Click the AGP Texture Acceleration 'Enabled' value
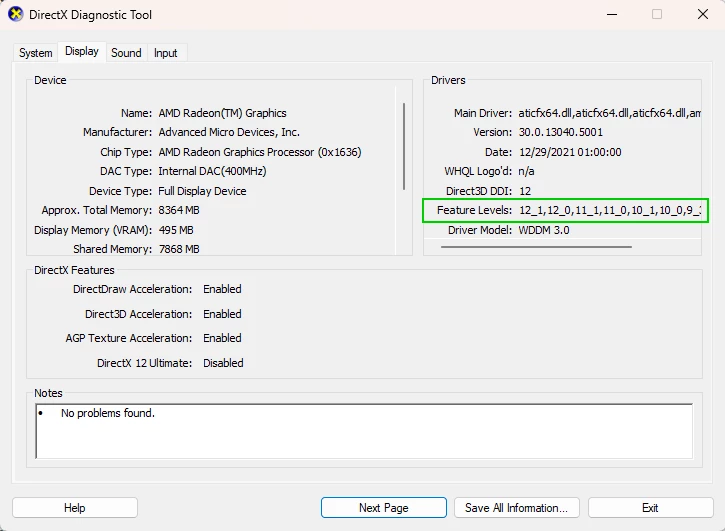Viewport: 725px width, 531px height. [x=222, y=338]
